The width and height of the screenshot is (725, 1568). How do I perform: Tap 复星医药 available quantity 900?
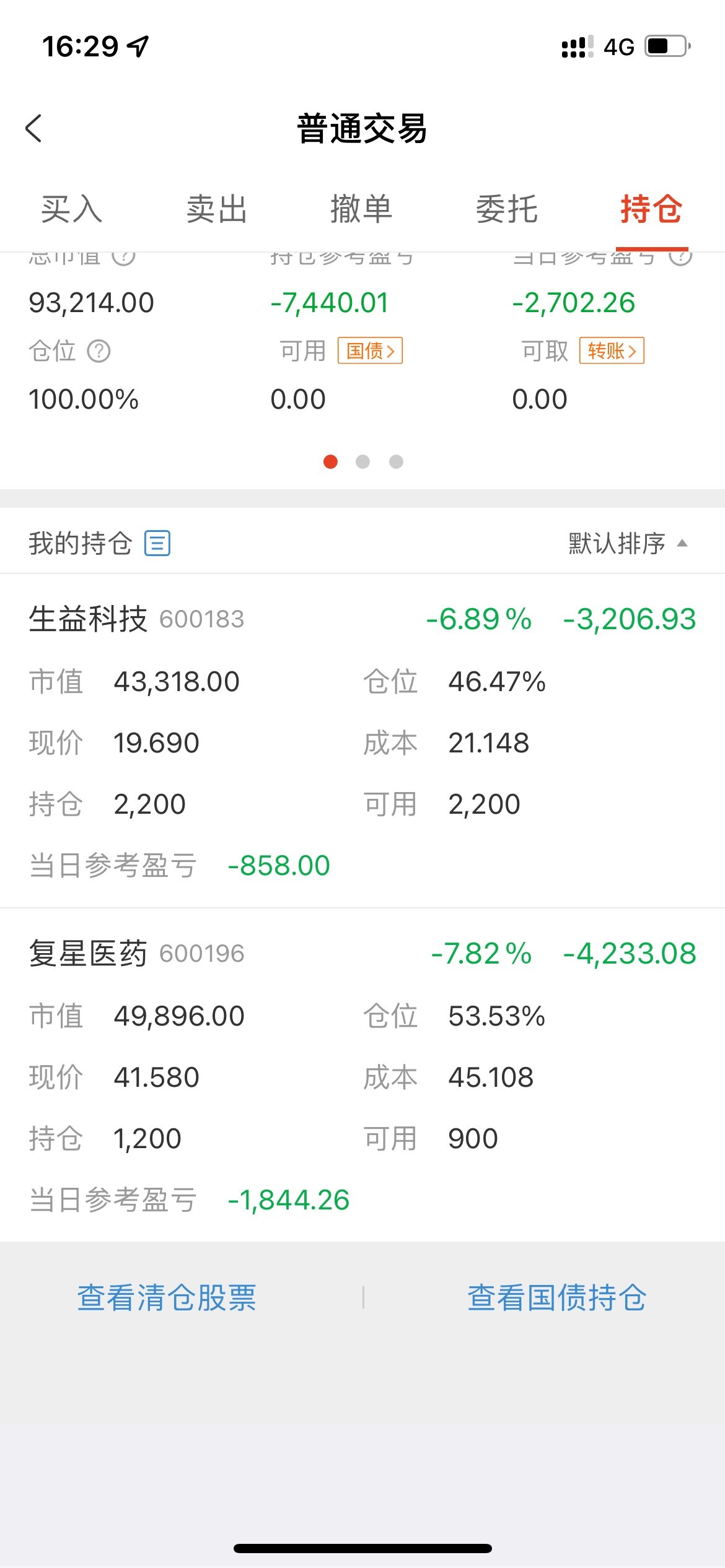(x=473, y=1139)
